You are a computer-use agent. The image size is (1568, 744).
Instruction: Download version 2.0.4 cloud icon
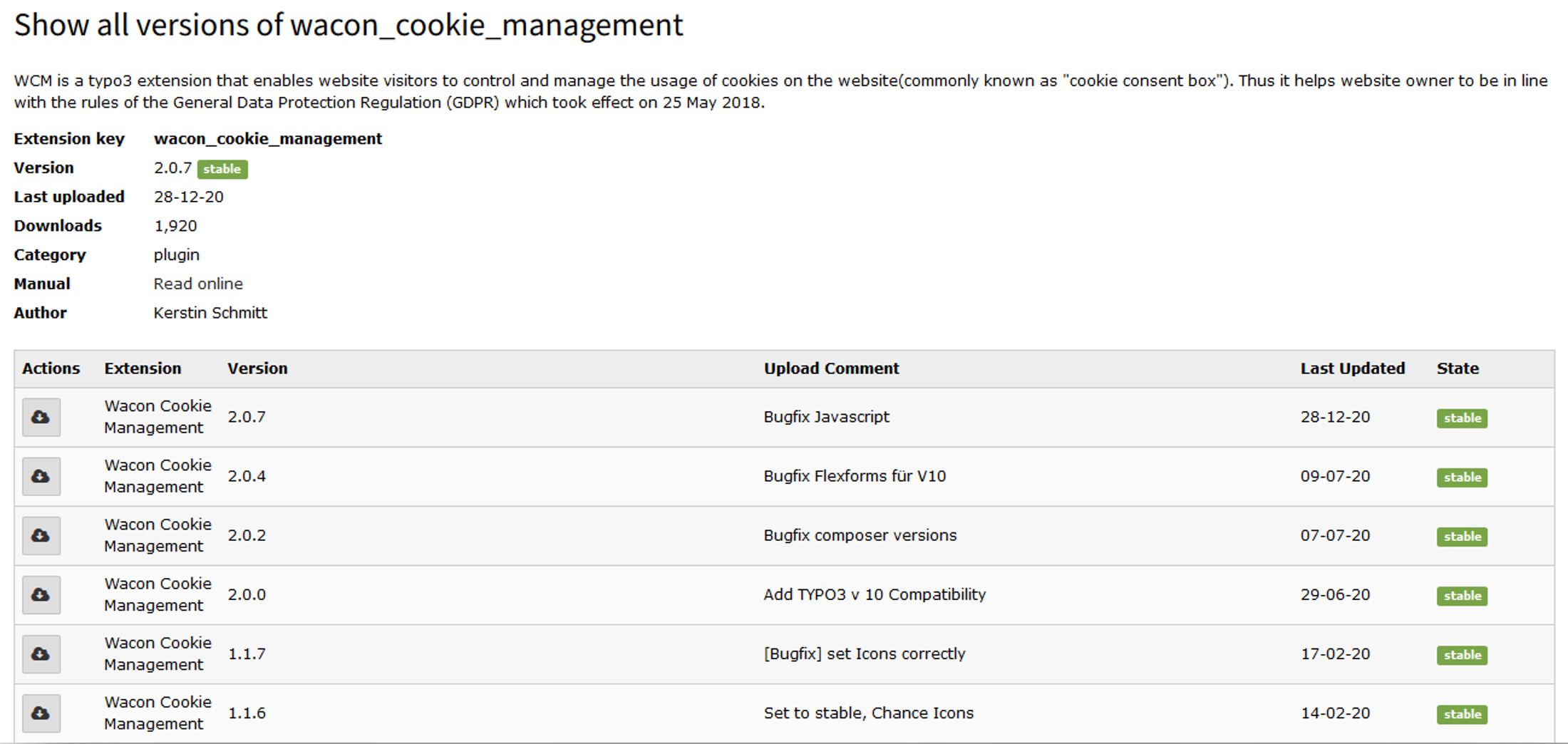[x=41, y=477]
